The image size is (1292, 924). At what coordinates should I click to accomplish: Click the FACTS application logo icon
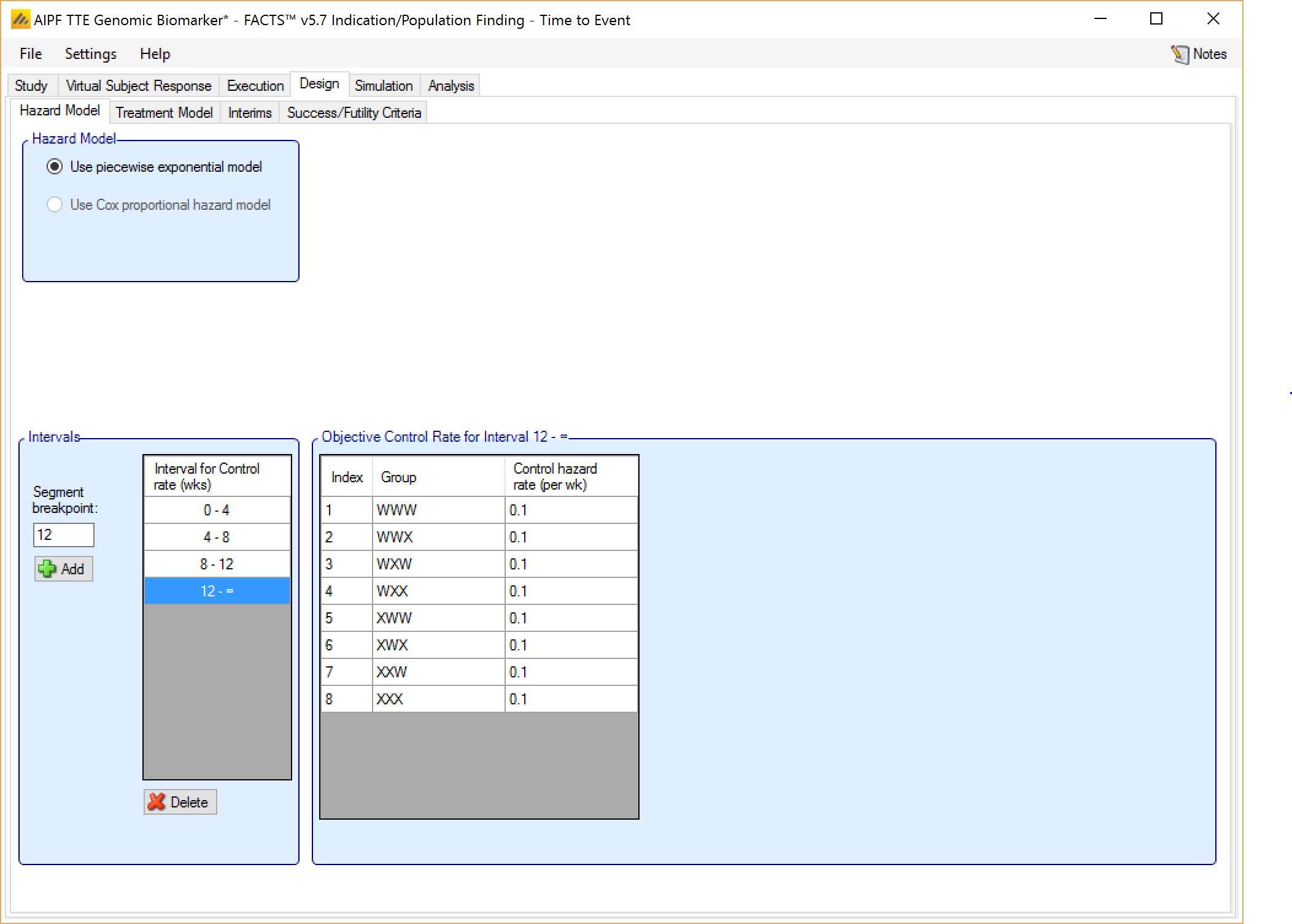point(20,20)
